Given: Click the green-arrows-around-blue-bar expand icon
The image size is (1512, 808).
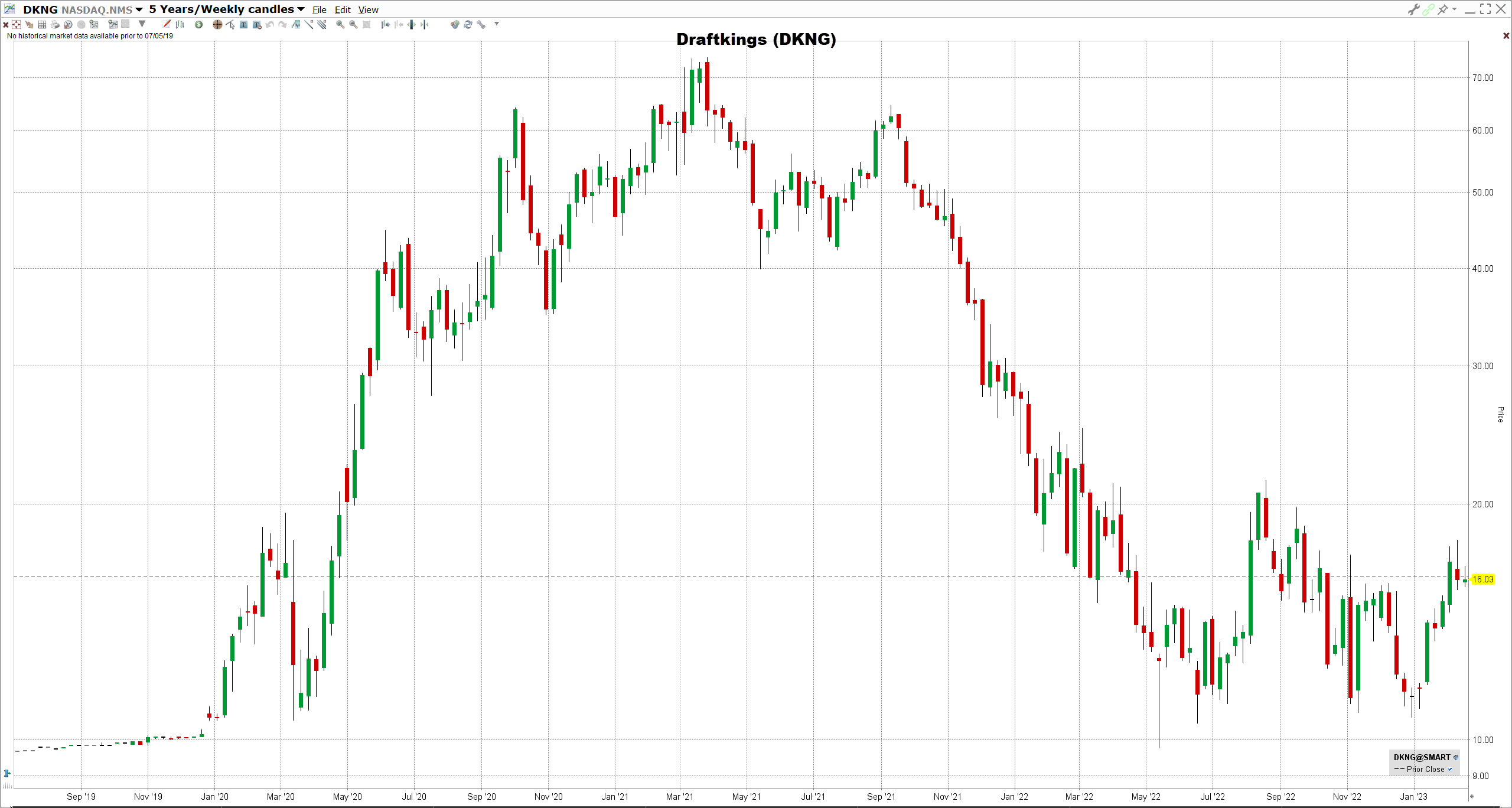Looking at the screenshot, I should 412,25.
